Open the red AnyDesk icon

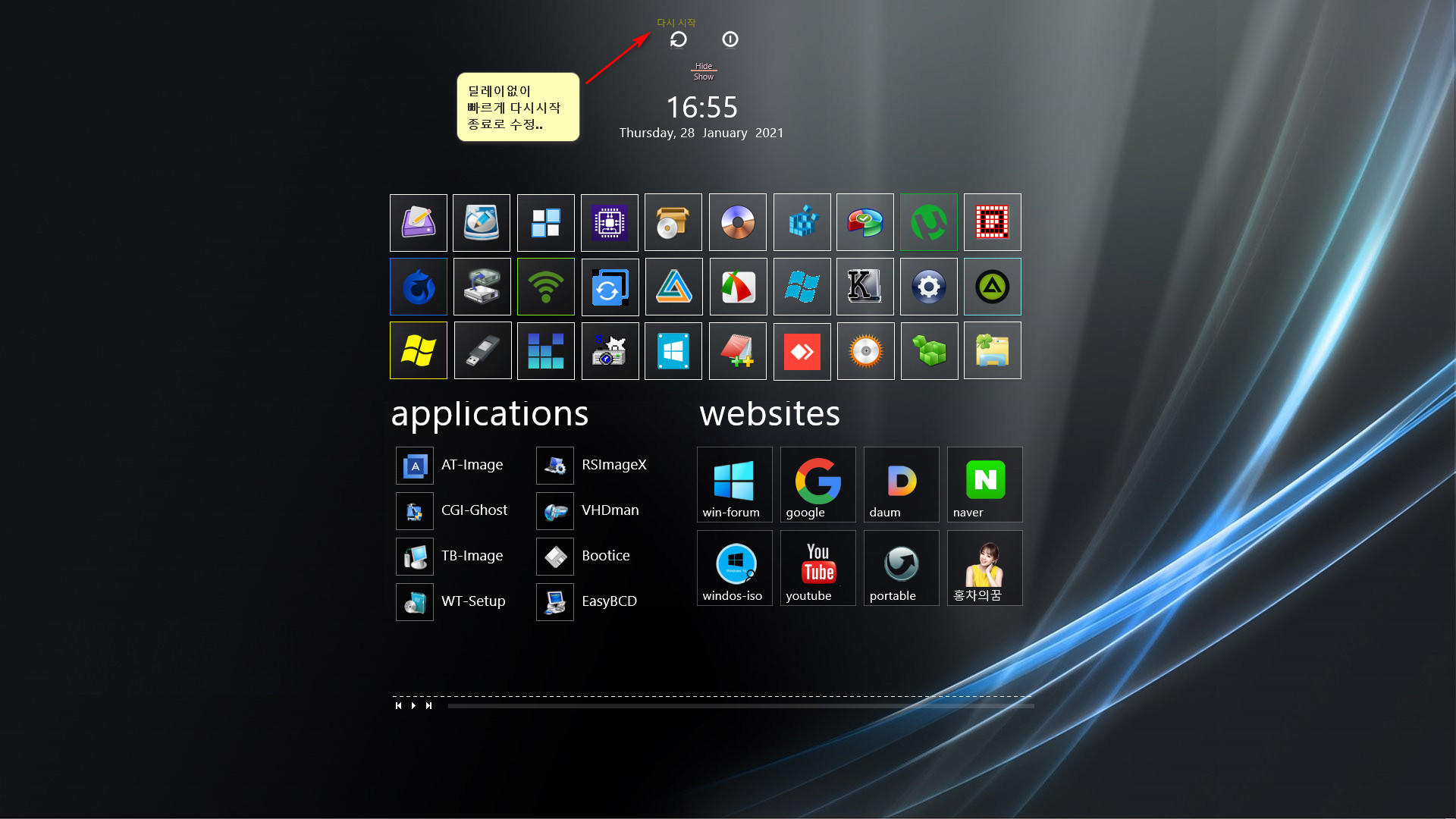[802, 351]
